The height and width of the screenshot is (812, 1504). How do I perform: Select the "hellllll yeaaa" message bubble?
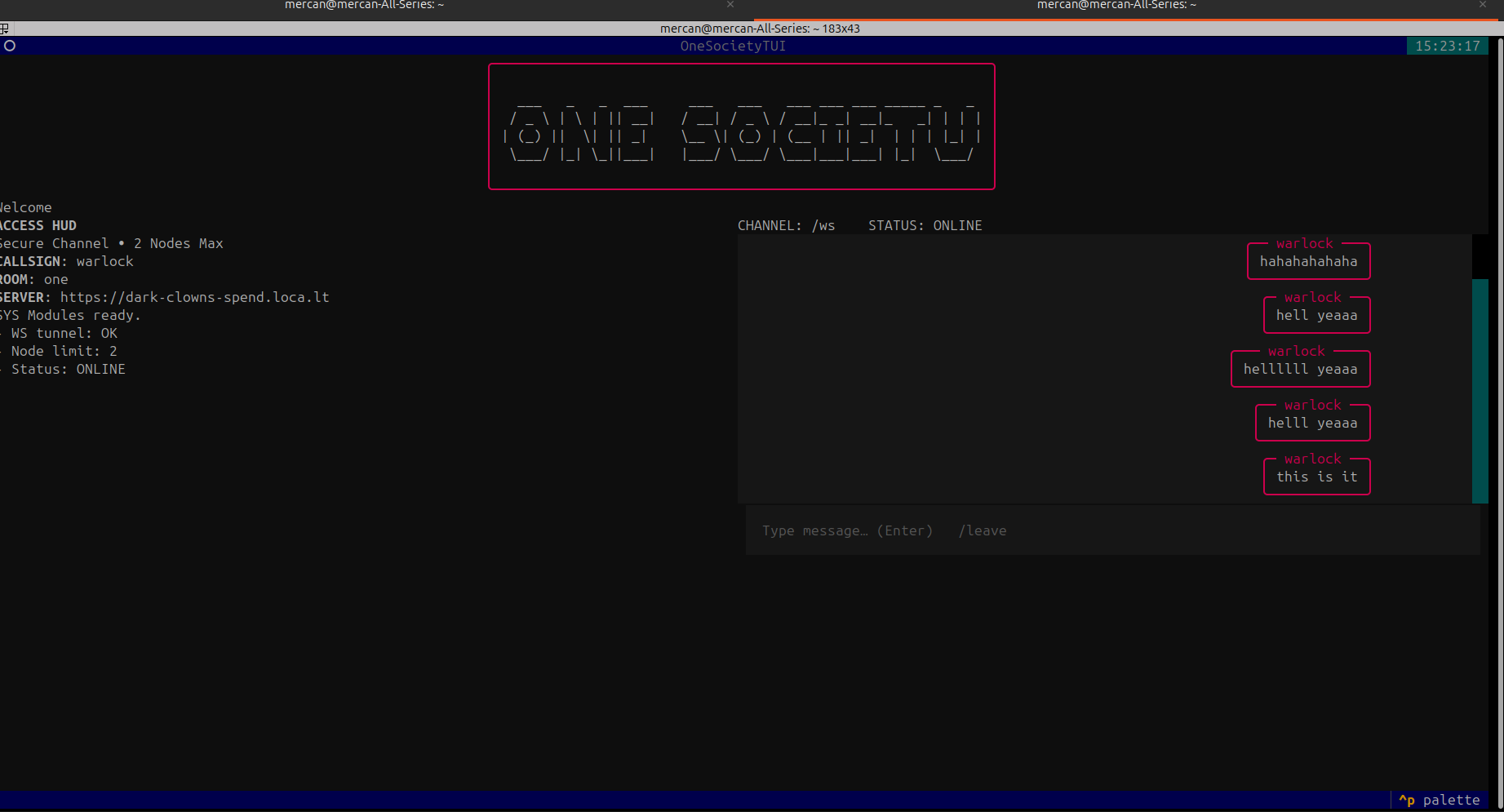tap(1300, 369)
